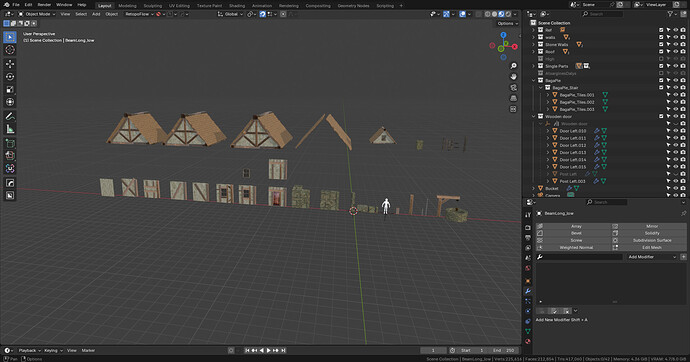Click the Blender logo menu

pyautogui.click(x=6, y=5)
